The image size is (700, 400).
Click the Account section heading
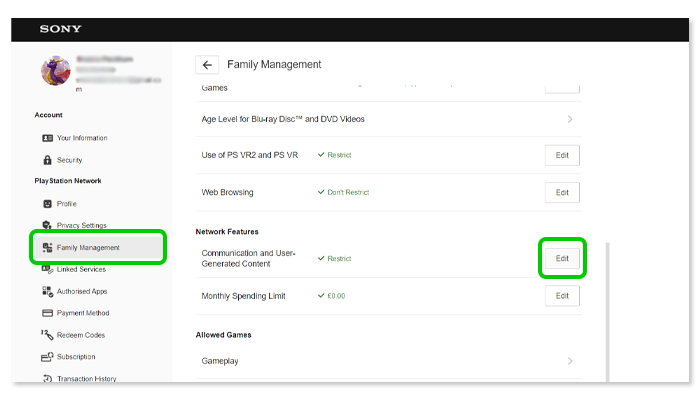coord(49,115)
